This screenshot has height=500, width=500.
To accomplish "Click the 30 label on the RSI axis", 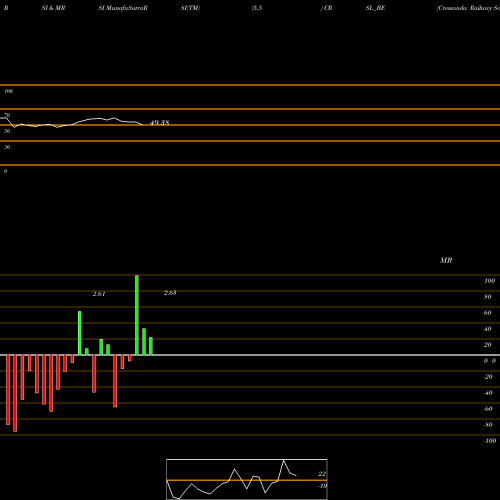I will click(x=7, y=147).
